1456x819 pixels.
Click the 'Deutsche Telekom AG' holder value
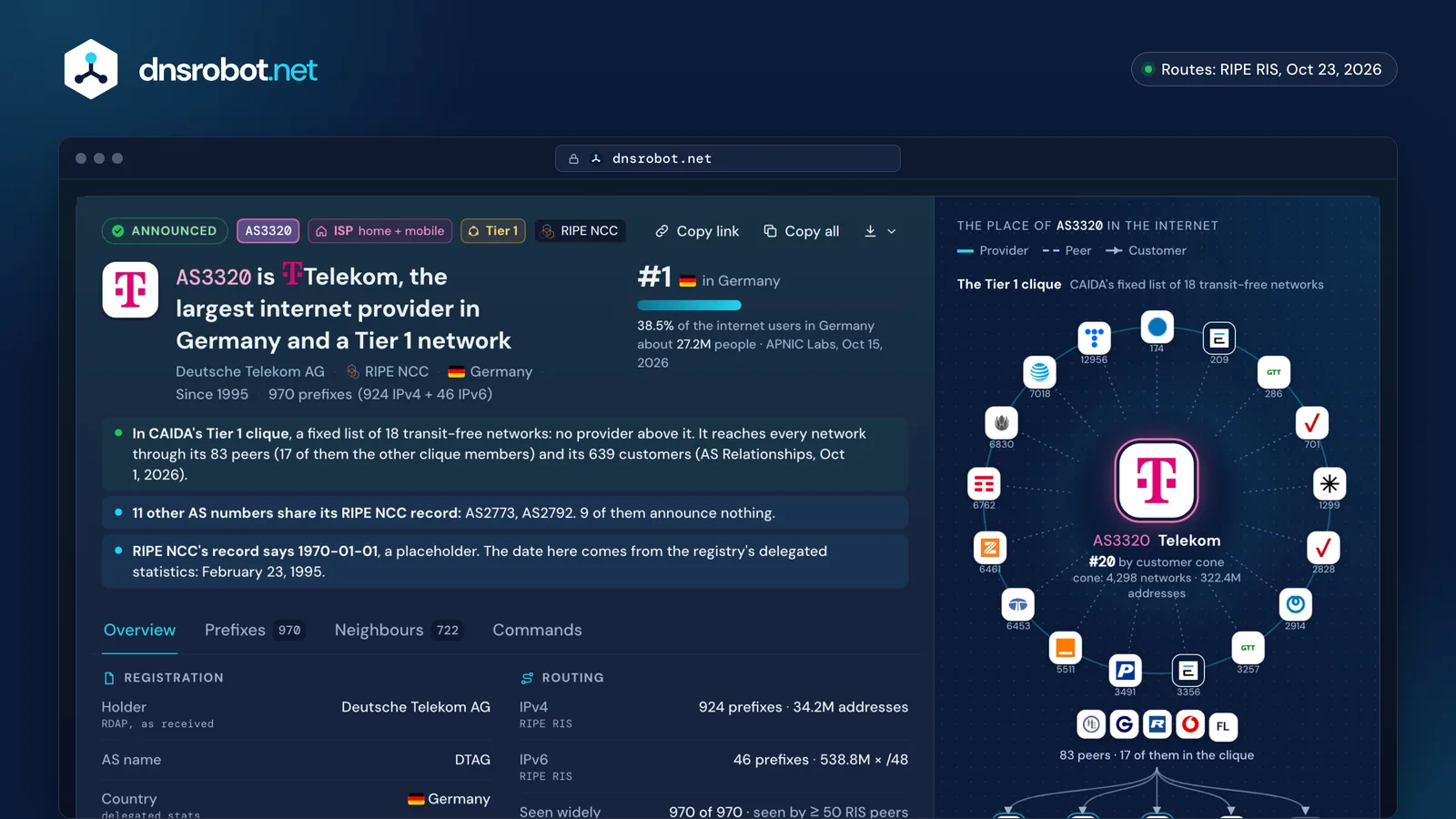click(416, 707)
